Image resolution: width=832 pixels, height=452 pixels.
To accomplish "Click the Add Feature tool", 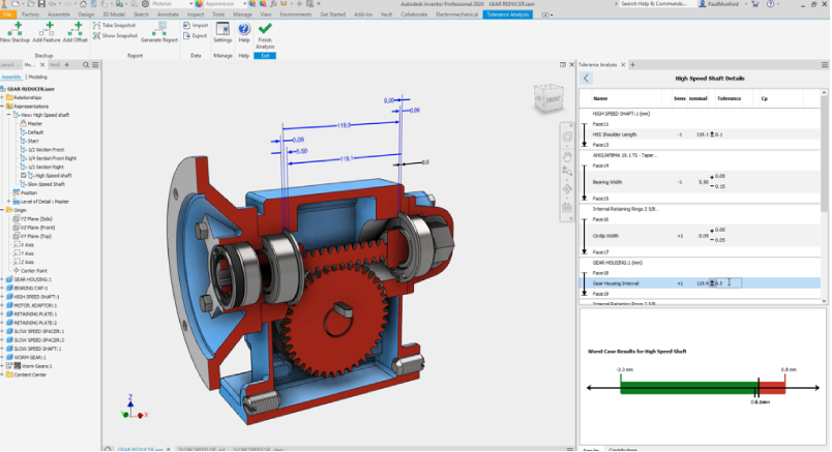I will (46, 32).
